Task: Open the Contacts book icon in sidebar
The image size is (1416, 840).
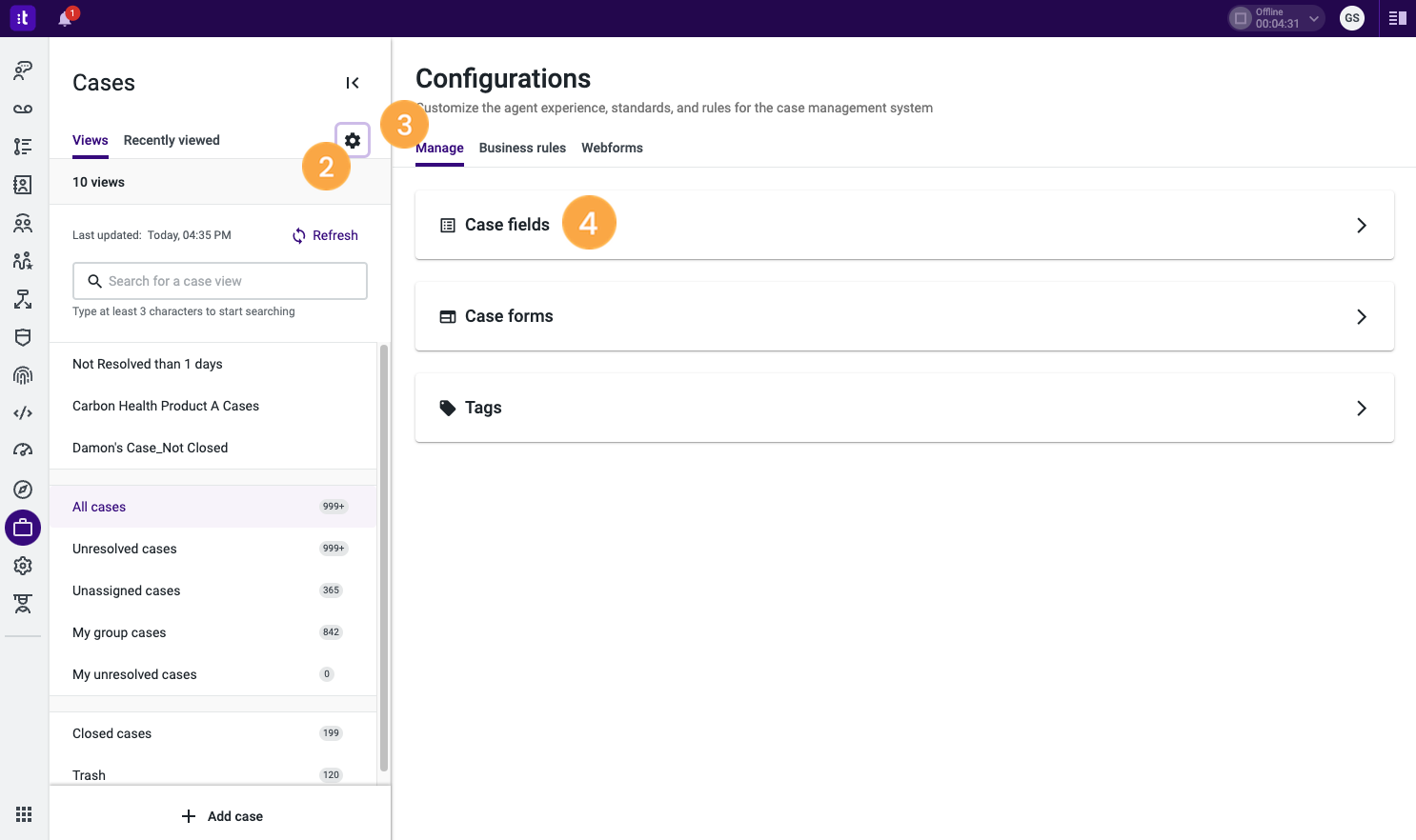Action: [x=23, y=185]
